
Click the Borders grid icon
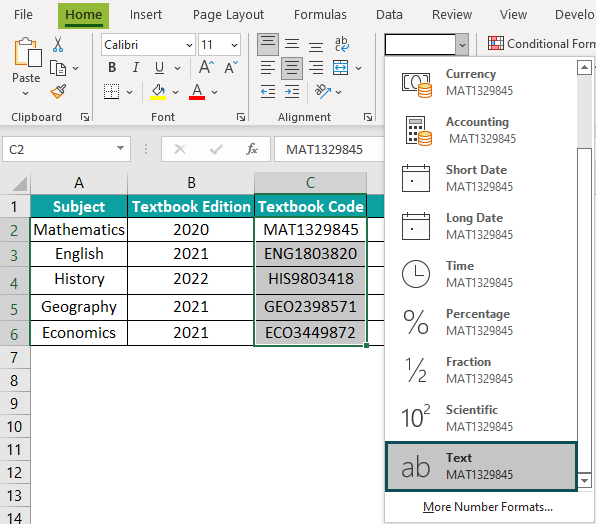[x=111, y=92]
